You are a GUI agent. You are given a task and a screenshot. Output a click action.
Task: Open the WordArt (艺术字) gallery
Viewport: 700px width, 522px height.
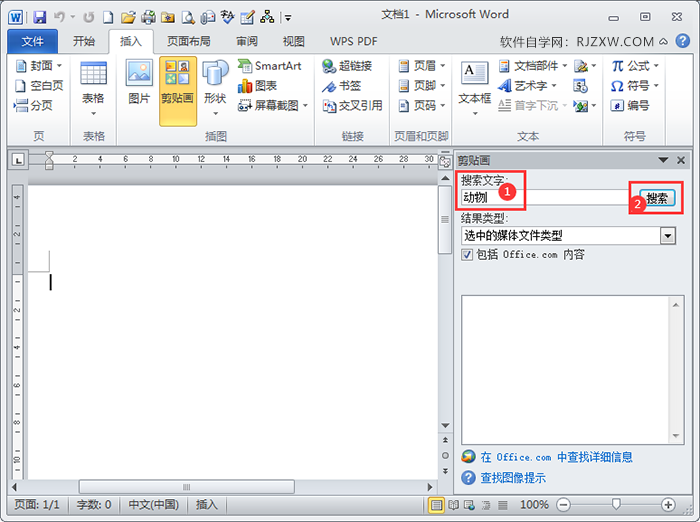click(x=527, y=86)
